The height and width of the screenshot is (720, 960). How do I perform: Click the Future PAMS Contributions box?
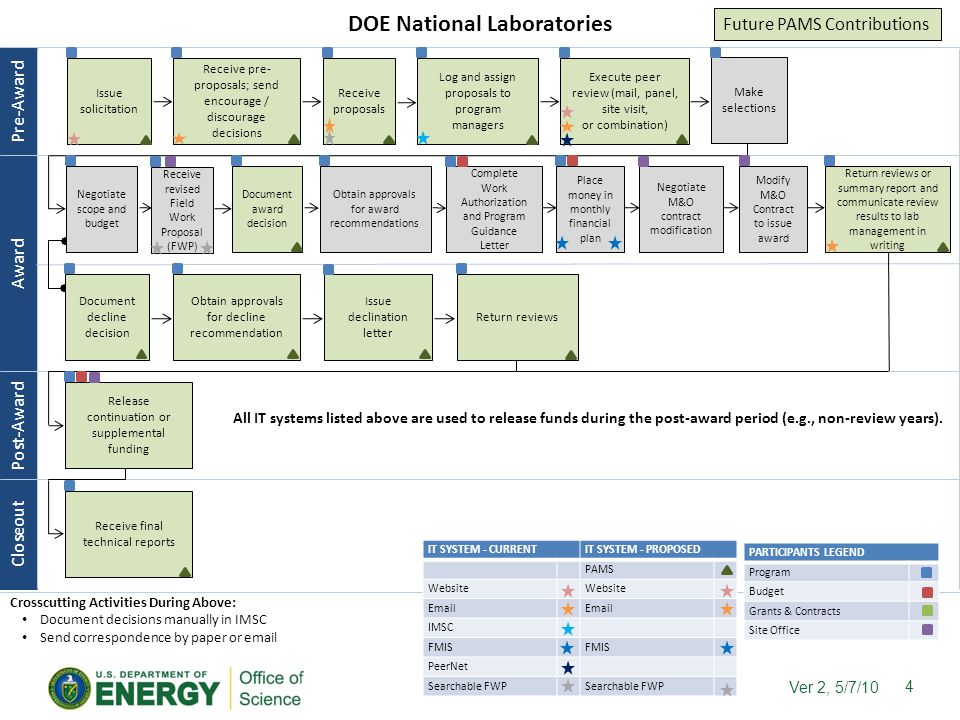(x=828, y=24)
